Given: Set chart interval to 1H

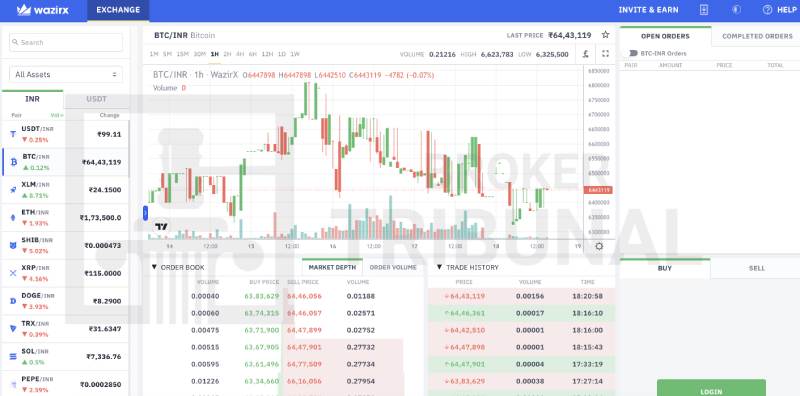Looking at the screenshot, I should 214,54.
